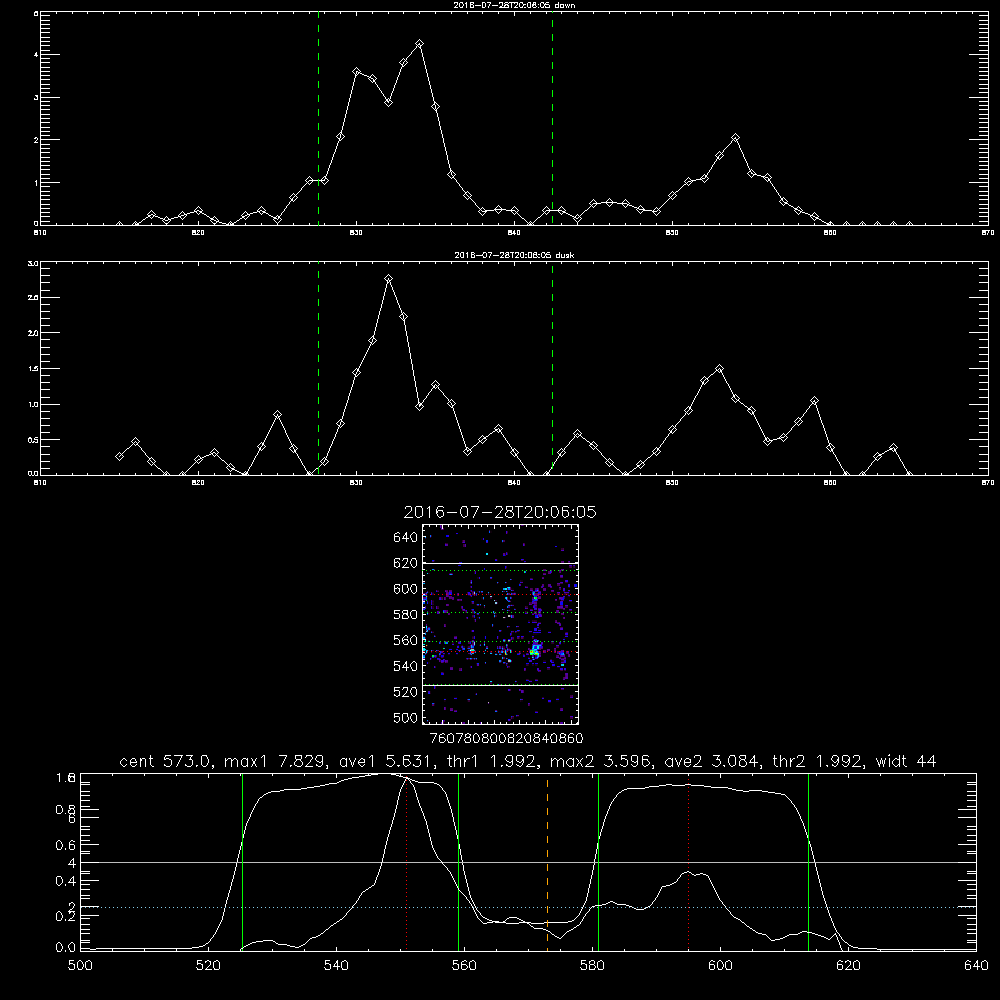Click the dawn plot's secondary peak diamond near 854

[x=735, y=138]
